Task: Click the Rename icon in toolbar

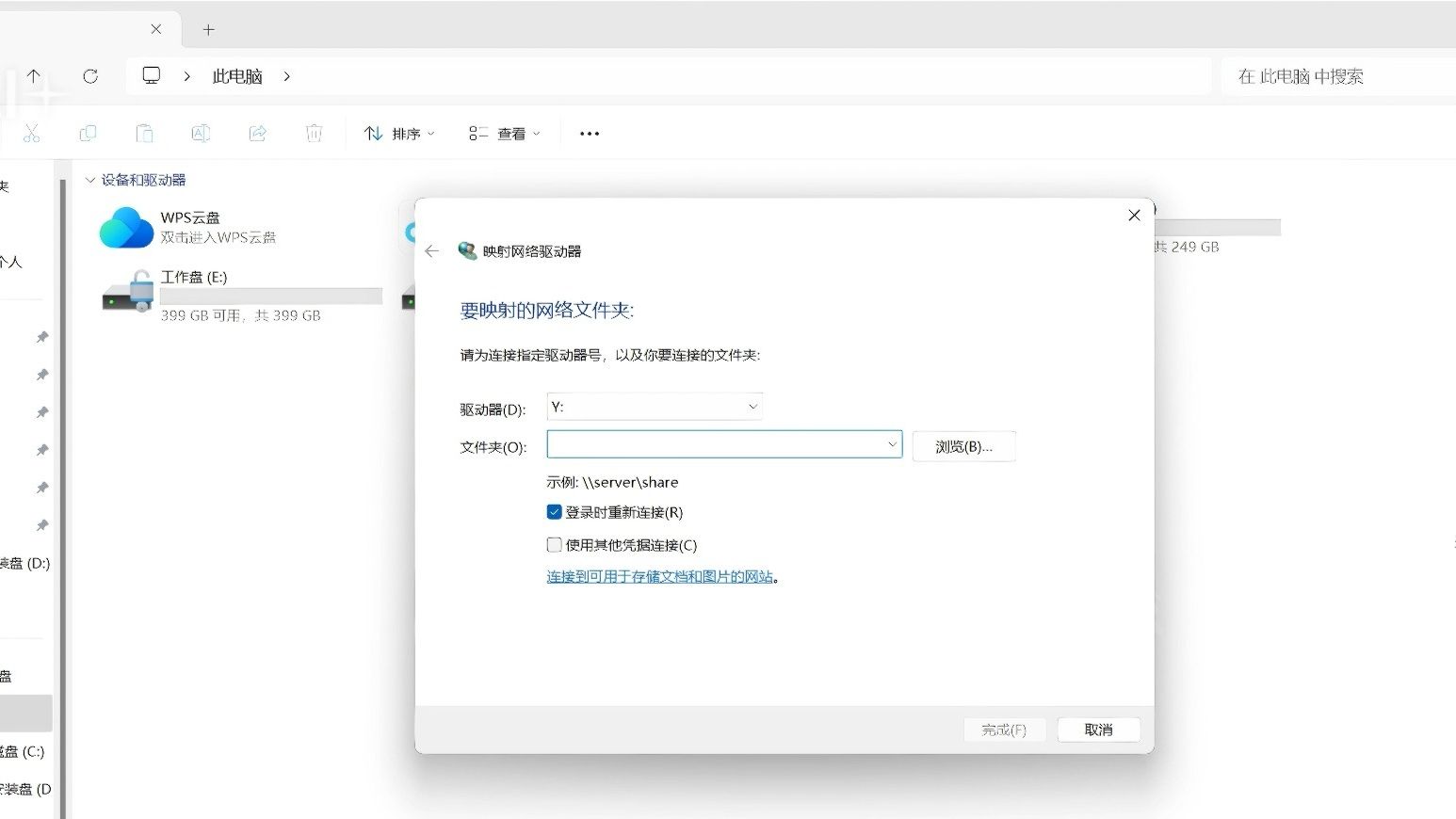Action: pos(201,134)
